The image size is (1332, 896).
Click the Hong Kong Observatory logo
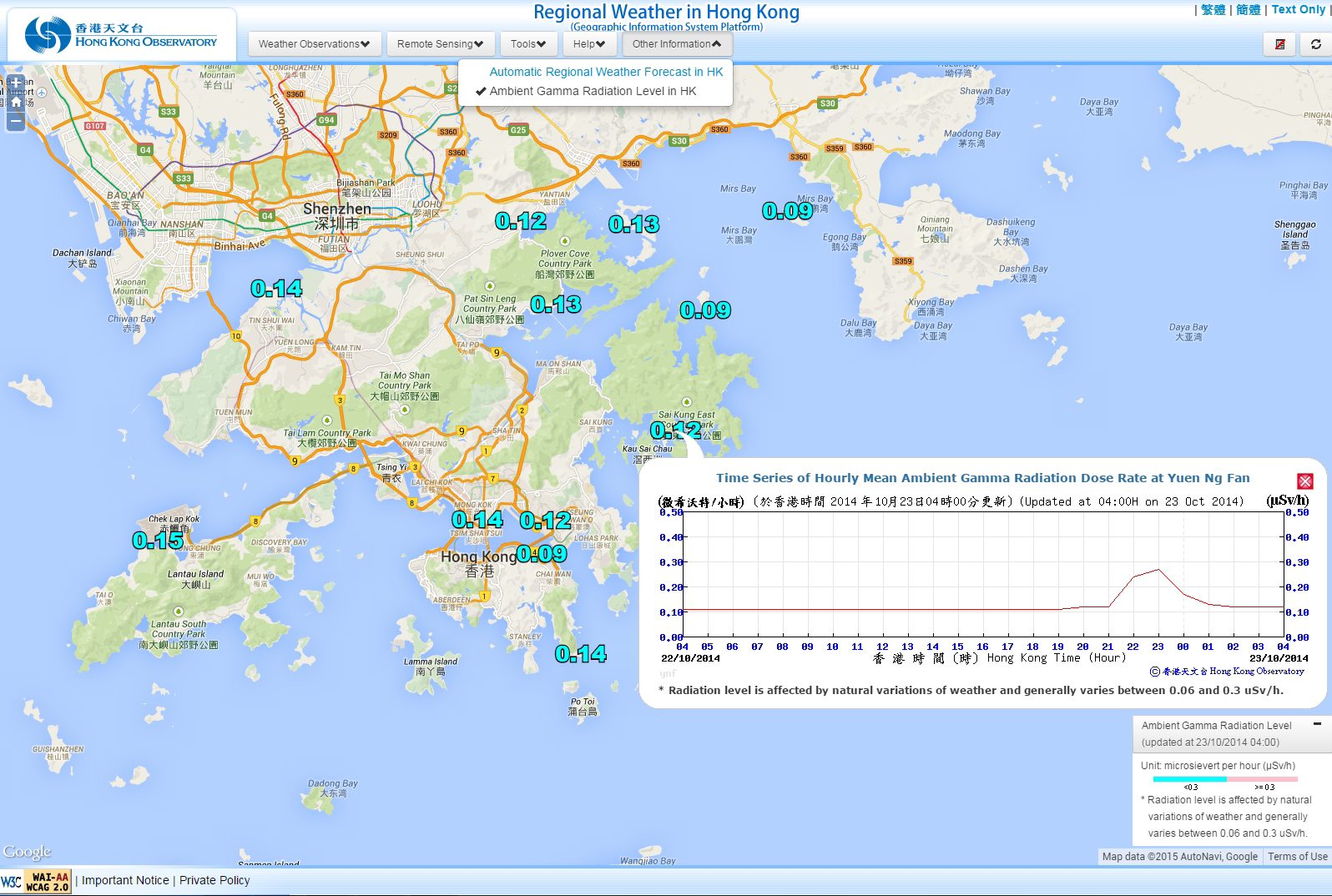pos(122,34)
